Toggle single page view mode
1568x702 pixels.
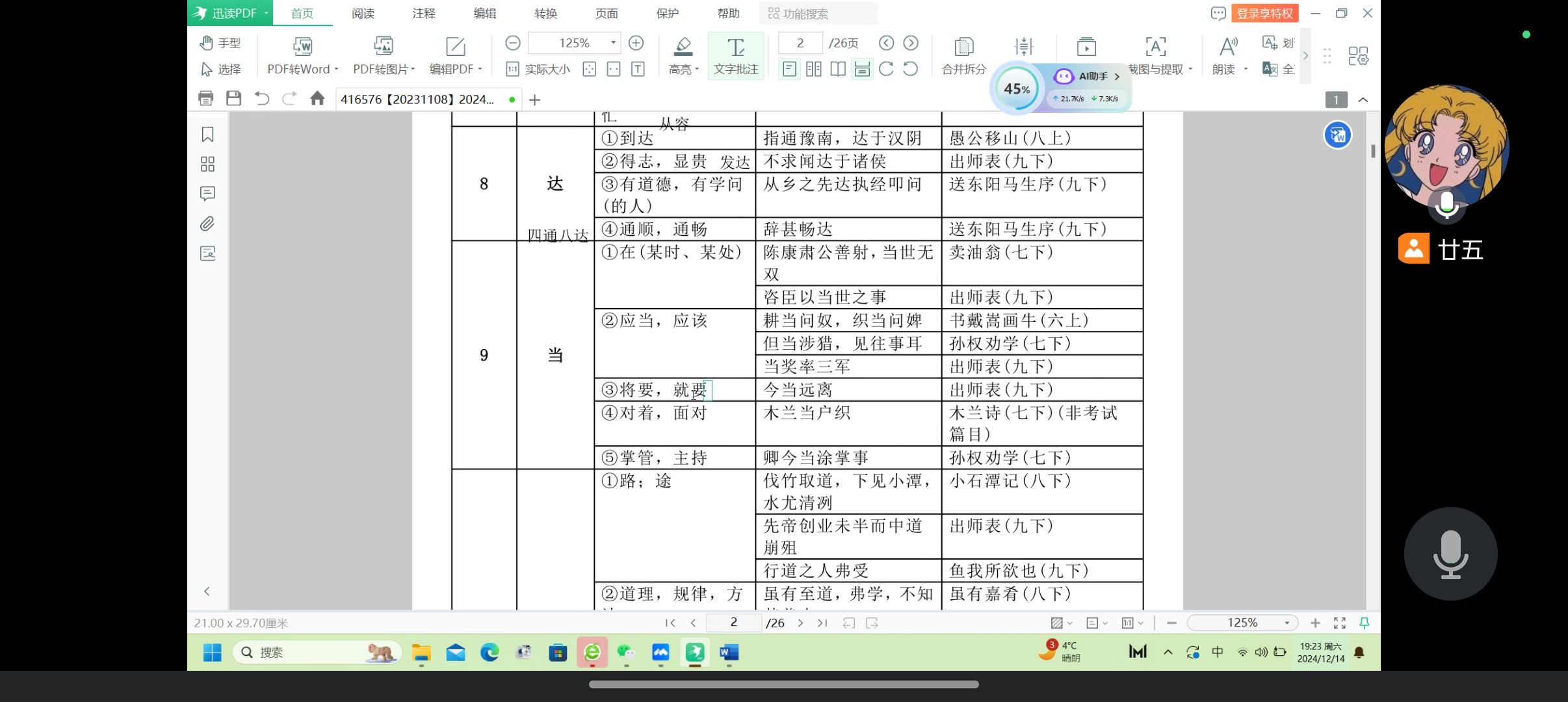pyautogui.click(x=789, y=69)
